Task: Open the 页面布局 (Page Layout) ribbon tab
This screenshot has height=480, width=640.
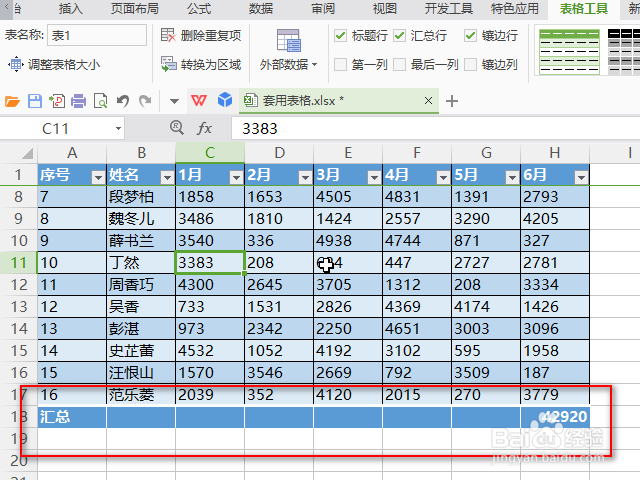Action: pos(135,8)
